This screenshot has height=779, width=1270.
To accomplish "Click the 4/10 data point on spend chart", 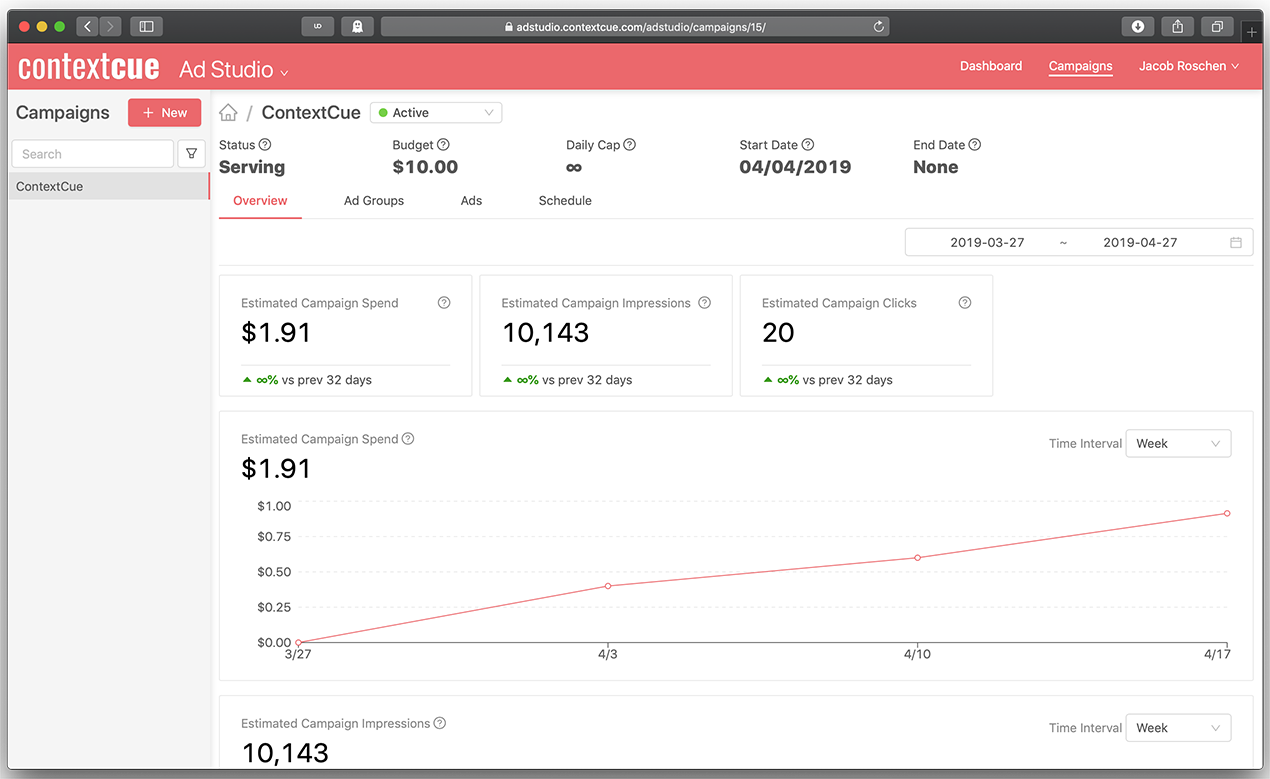I will [x=917, y=558].
